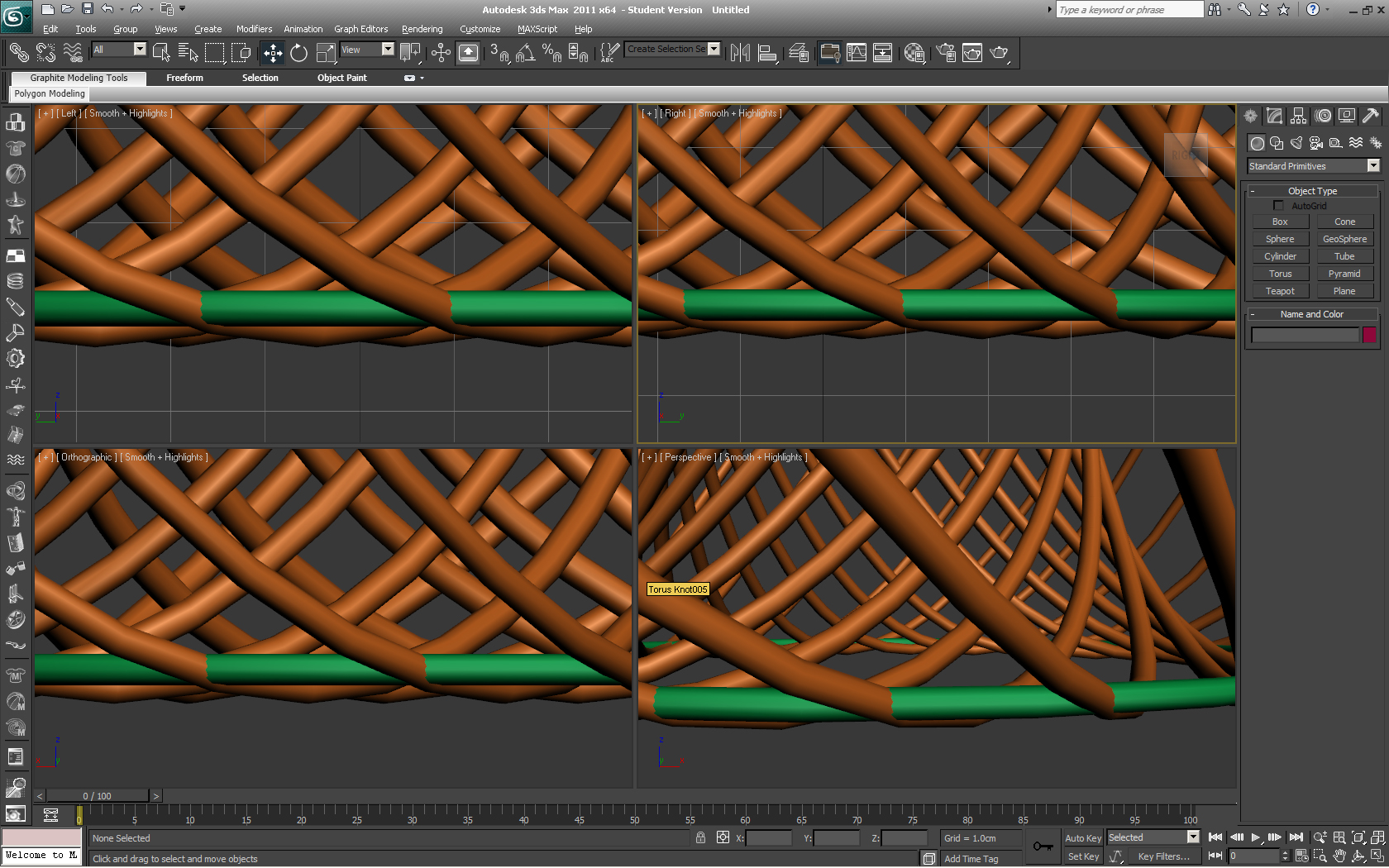Switch to the Freeform ribbon tab
Viewport: 1389px width, 868px height.
pos(184,78)
